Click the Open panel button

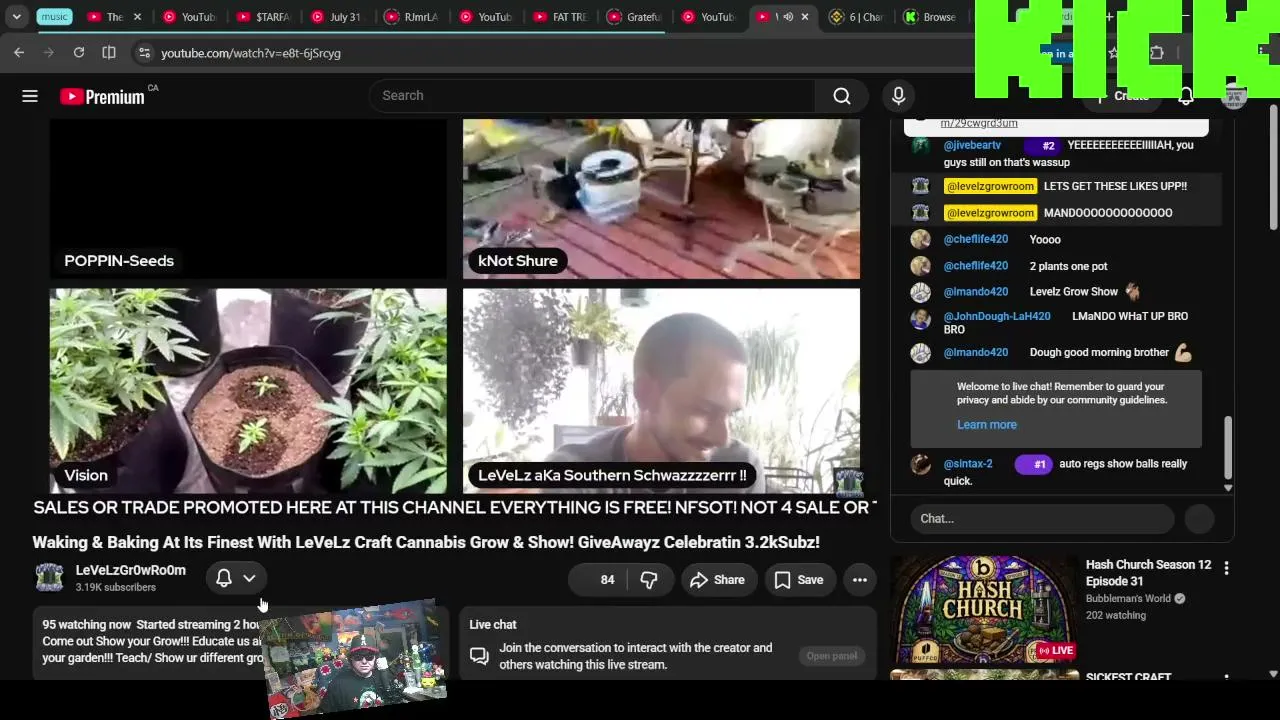832,656
